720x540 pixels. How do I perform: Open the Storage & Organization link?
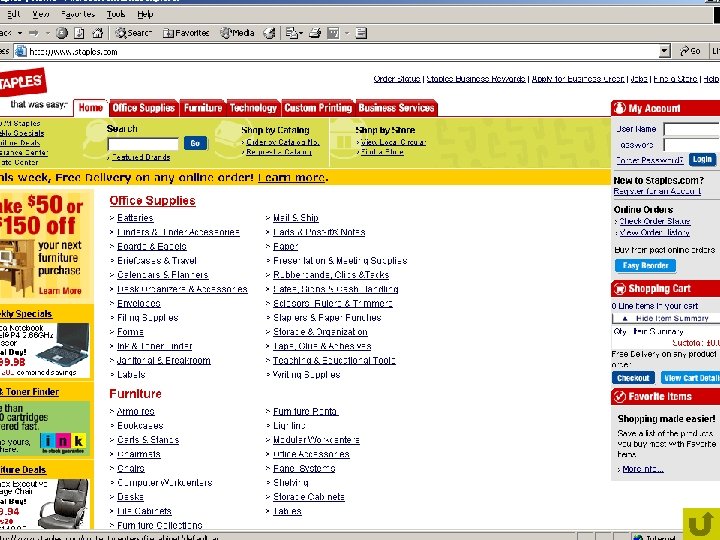[x=320, y=332]
